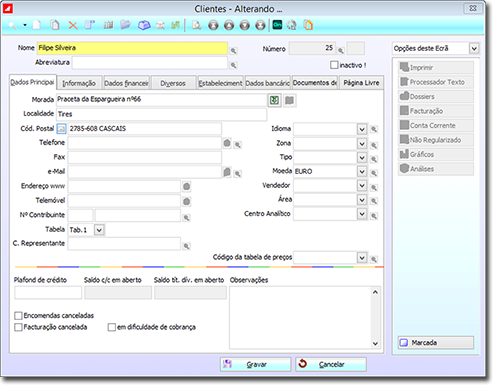Click the green arrows toolbar icon

coord(176,25)
